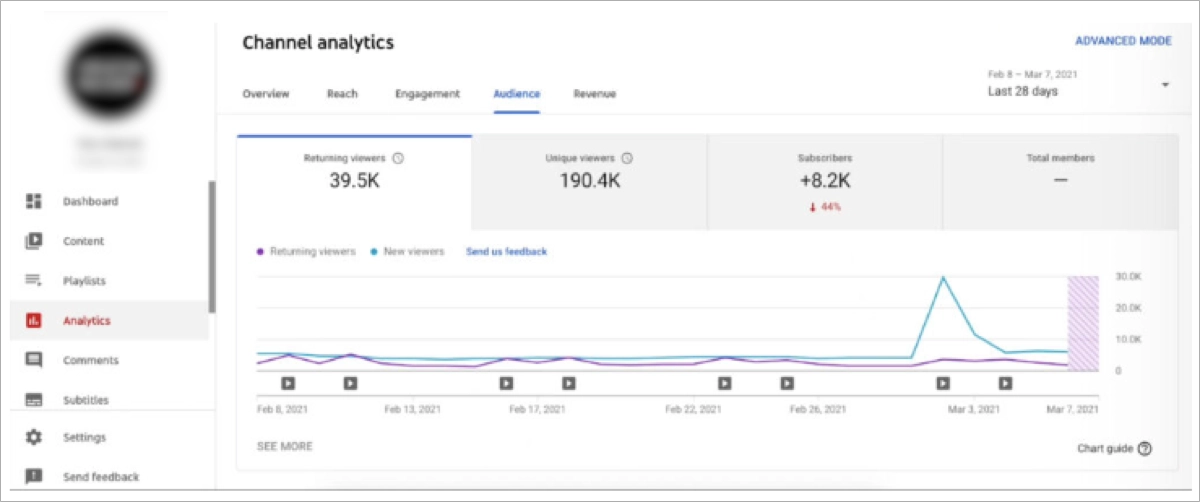This screenshot has width=1200, height=502.
Task: Open the Last 28 days selector
Action: point(1078,84)
